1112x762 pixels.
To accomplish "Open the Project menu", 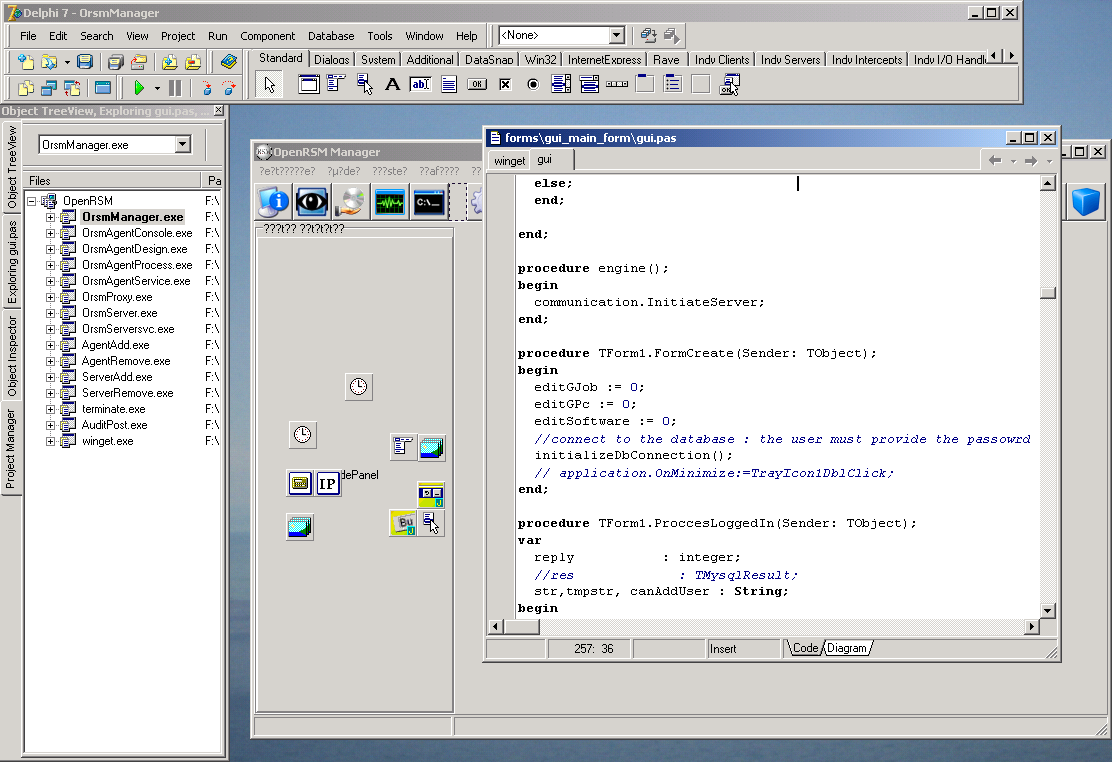I will (177, 35).
